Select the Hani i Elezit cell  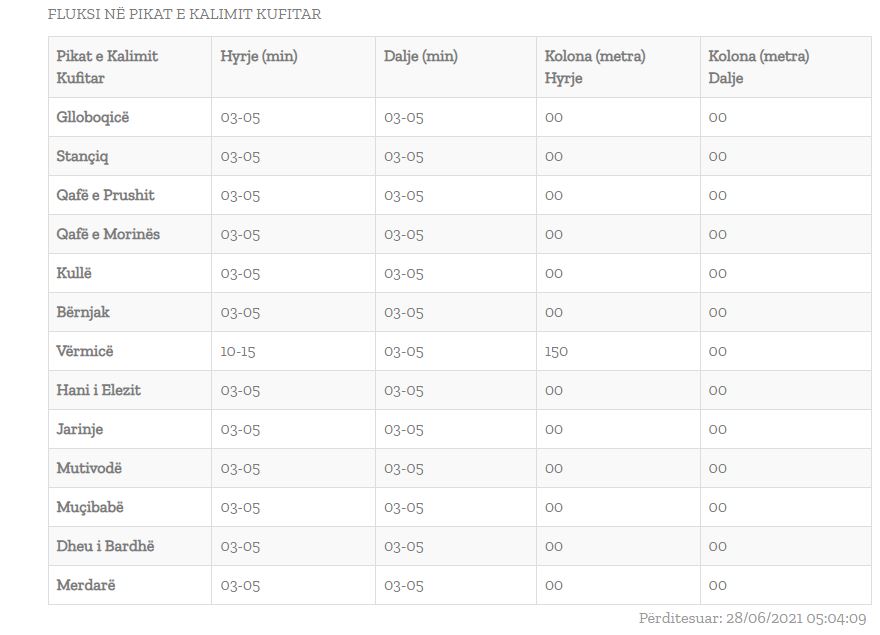[x=98, y=390]
